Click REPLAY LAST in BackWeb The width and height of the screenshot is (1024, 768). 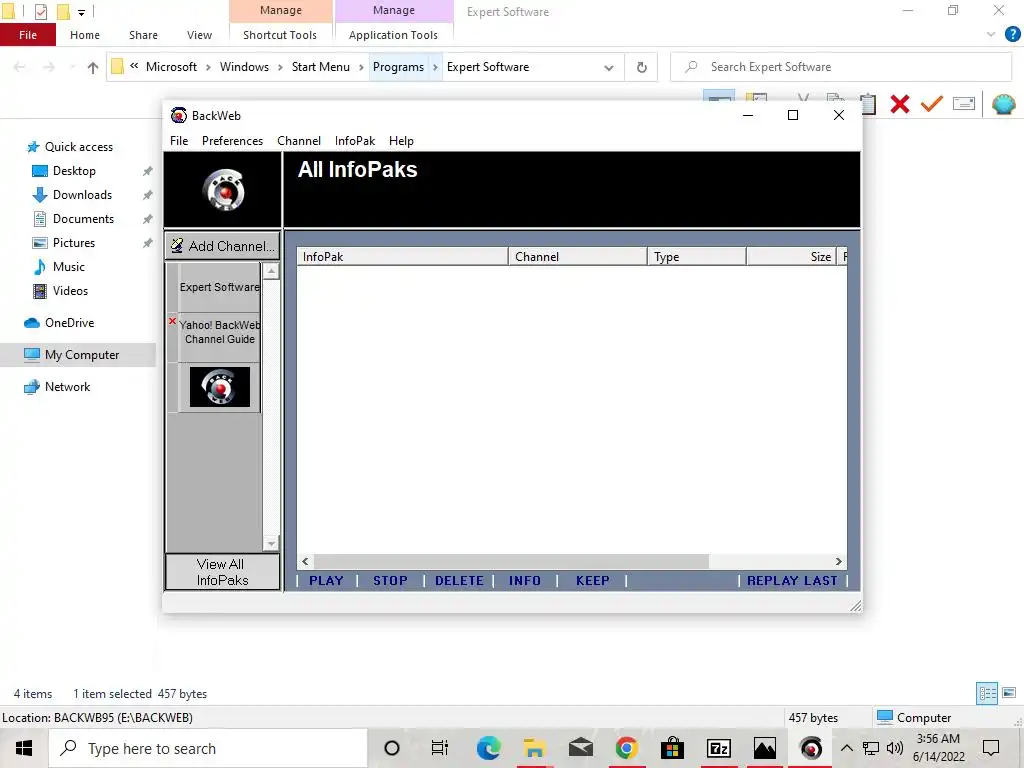[x=792, y=581]
